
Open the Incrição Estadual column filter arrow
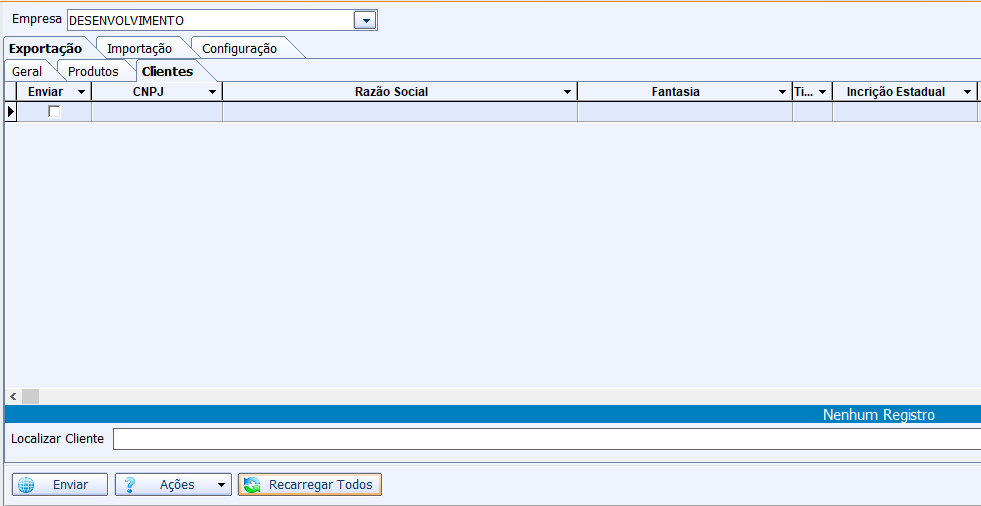tap(967, 92)
